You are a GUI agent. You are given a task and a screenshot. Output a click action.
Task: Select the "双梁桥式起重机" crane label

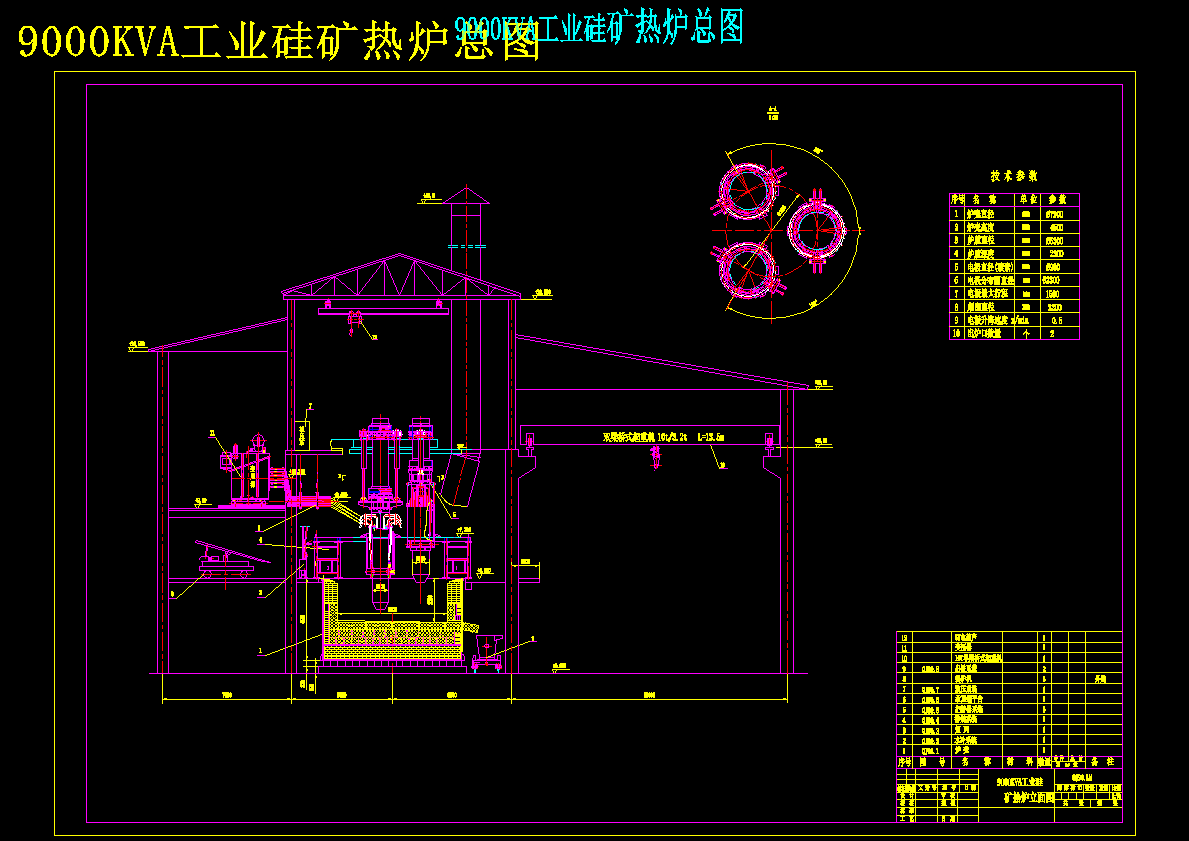point(629,437)
